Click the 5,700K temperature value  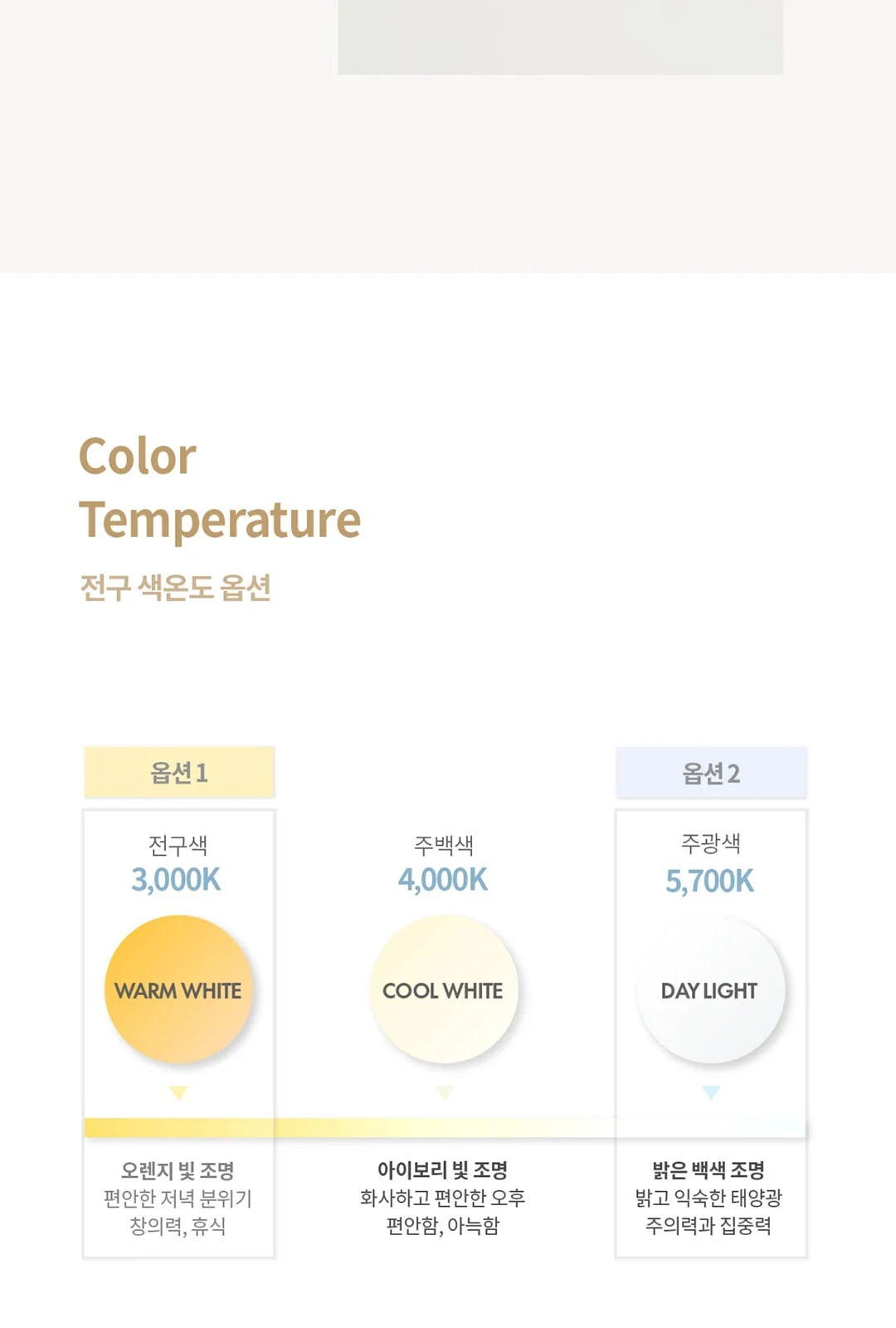tap(710, 881)
